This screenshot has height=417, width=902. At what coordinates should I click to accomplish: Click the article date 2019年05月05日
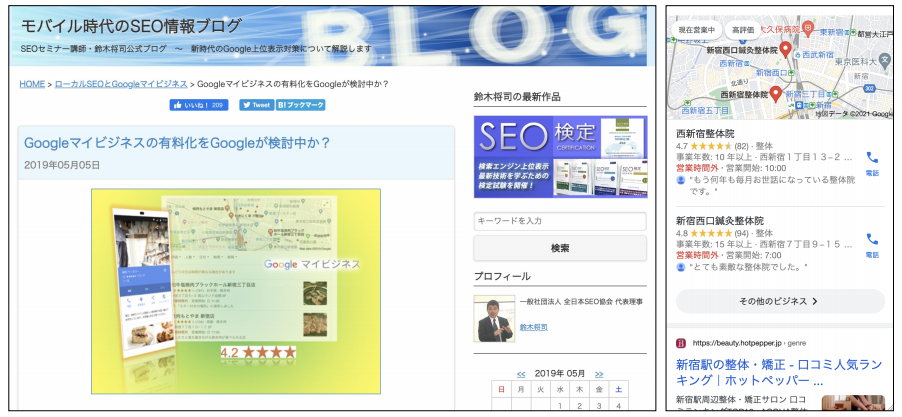point(62,165)
